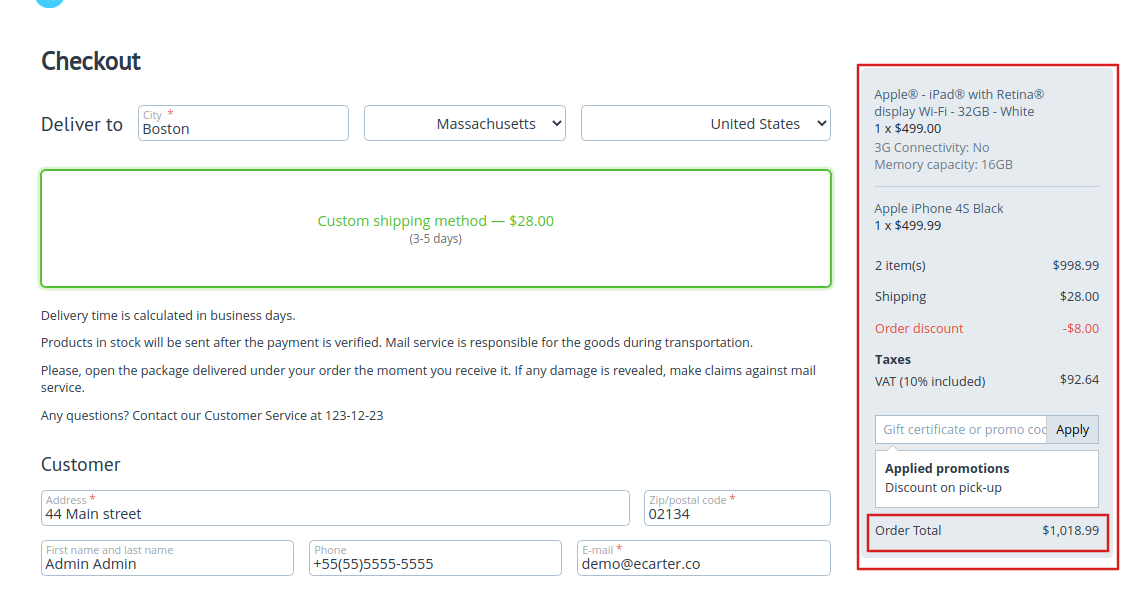The width and height of the screenshot is (1125, 596).
Task: Click Delivery time is calculated in business days
Action: pos(168,316)
